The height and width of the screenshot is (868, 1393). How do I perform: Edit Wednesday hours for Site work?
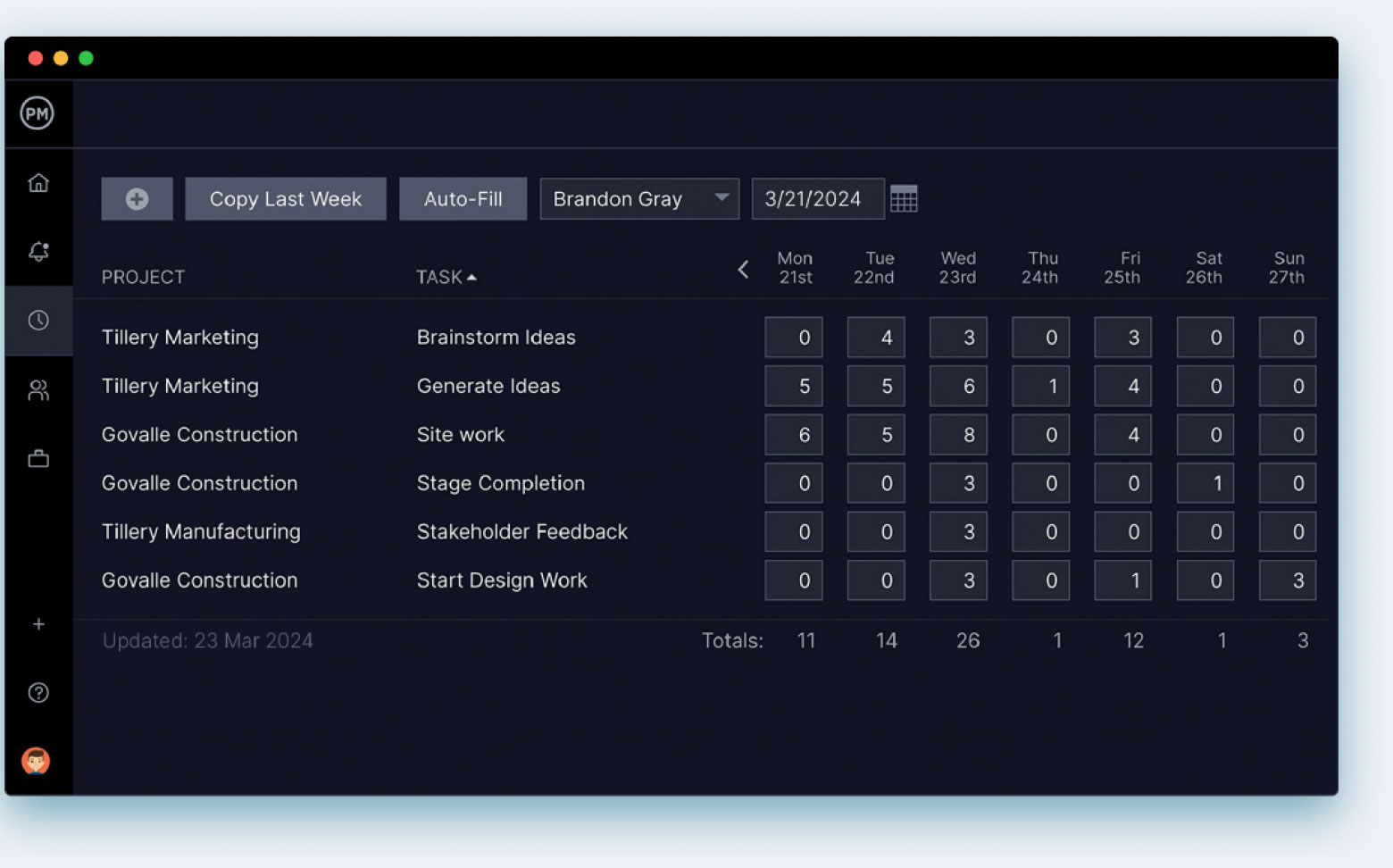(958, 435)
